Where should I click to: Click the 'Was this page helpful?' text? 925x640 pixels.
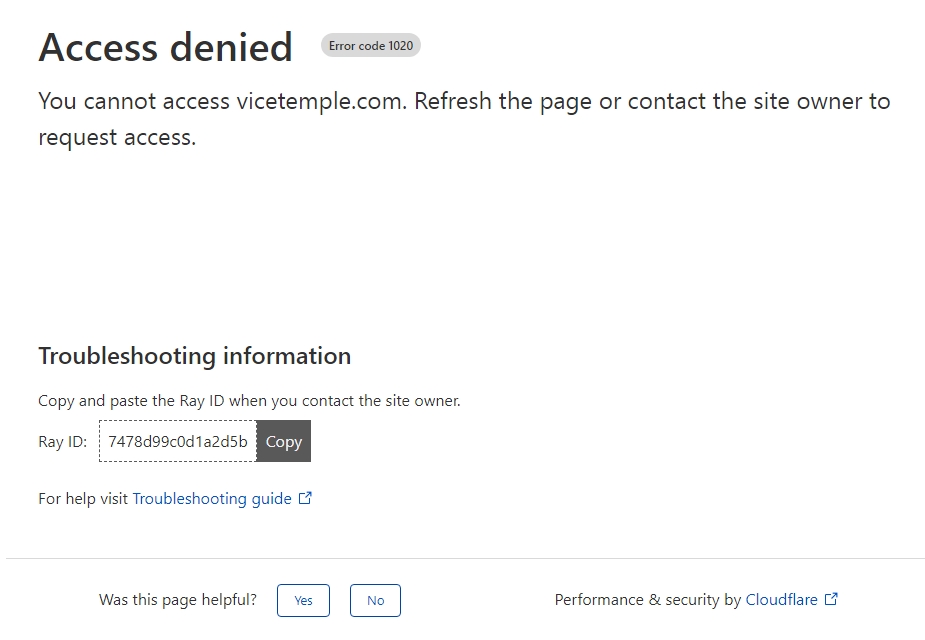178,600
